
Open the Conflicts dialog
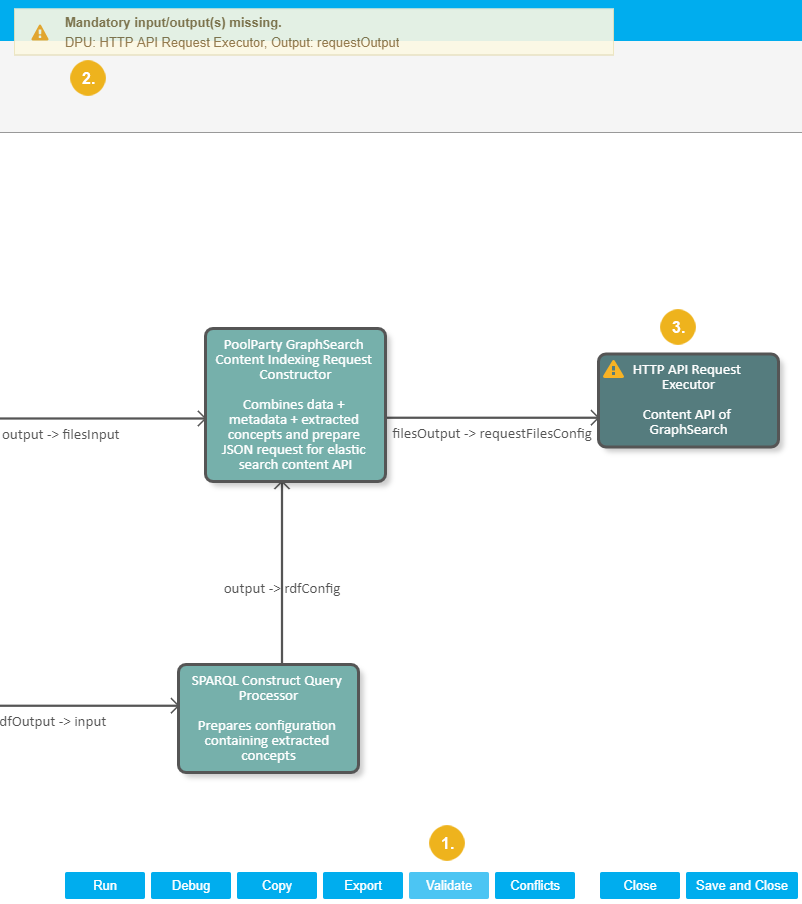[x=535, y=885]
